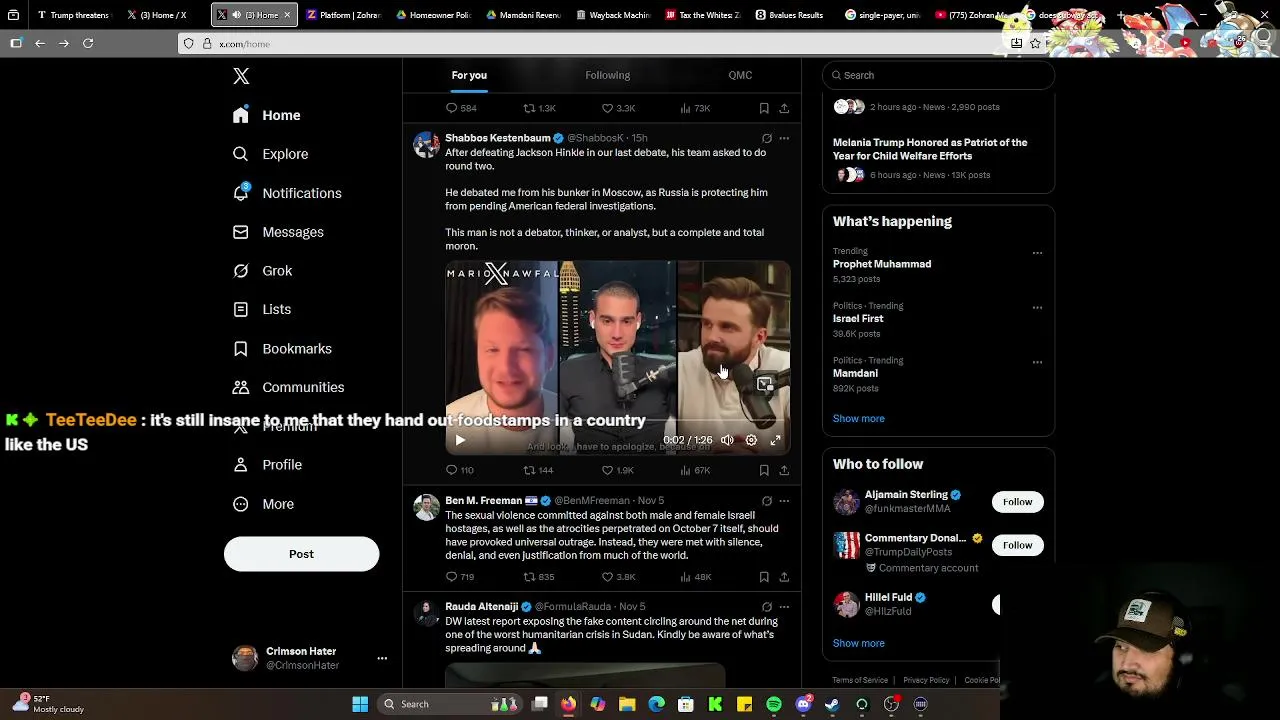Open Home in the X sidebar
The height and width of the screenshot is (720, 1280).
pyautogui.click(x=266, y=115)
